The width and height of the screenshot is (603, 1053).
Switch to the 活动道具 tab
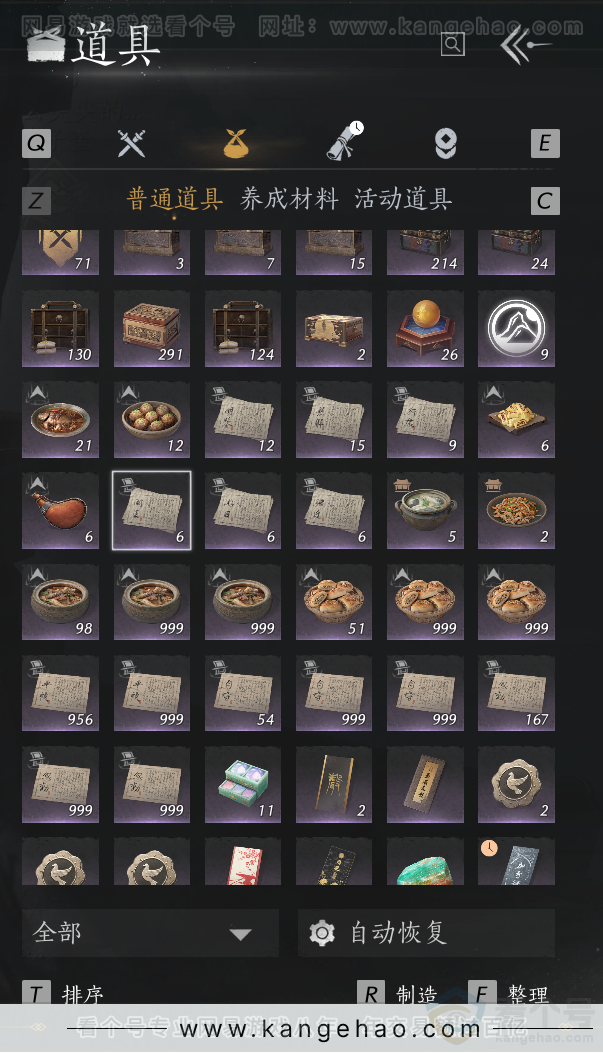403,199
